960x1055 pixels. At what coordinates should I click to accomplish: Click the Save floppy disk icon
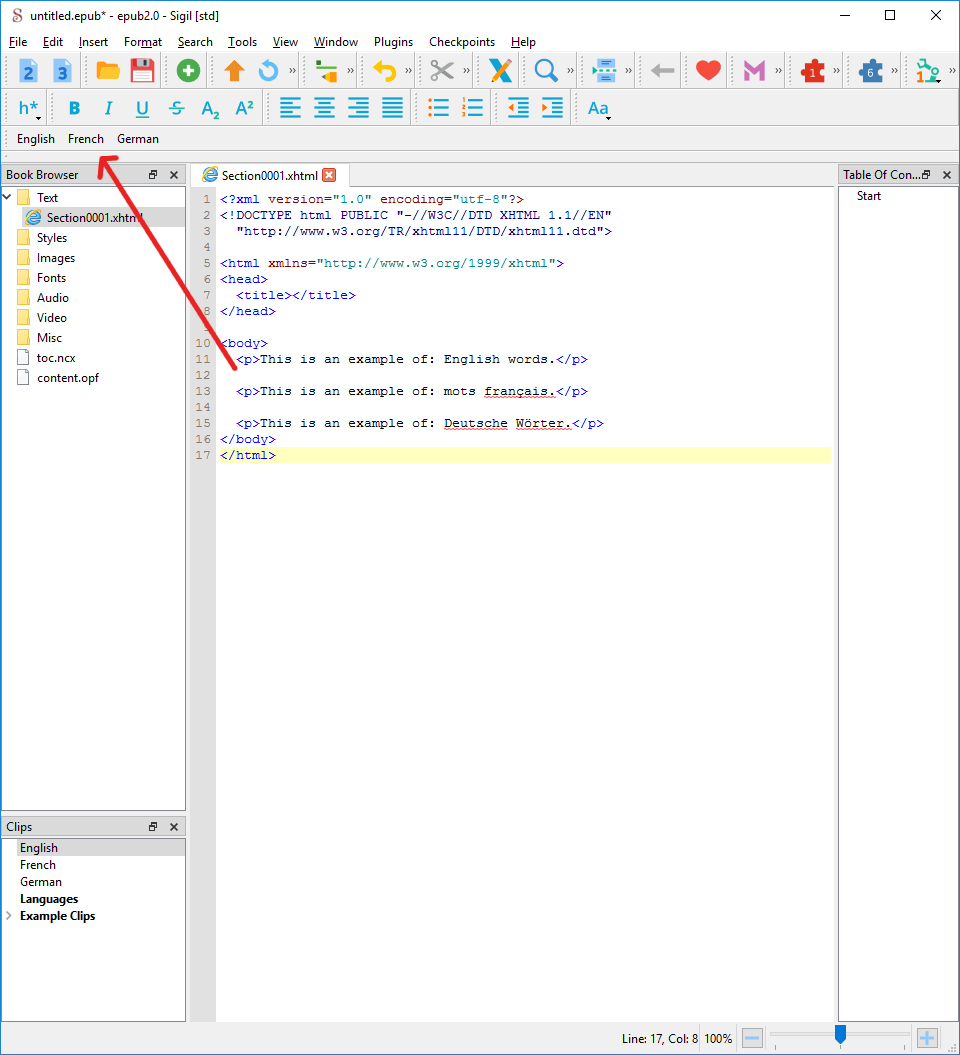(x=142, y=71)
